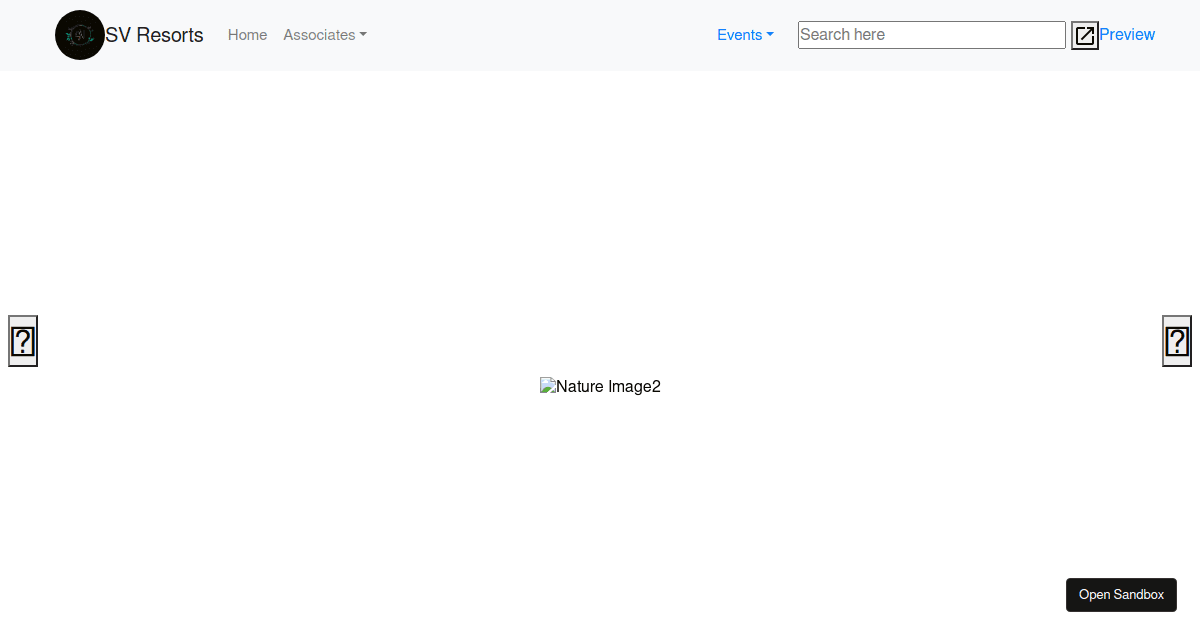Click the open-in-new-window icon button
The image size is (1200, 630).
(1085, 36)
